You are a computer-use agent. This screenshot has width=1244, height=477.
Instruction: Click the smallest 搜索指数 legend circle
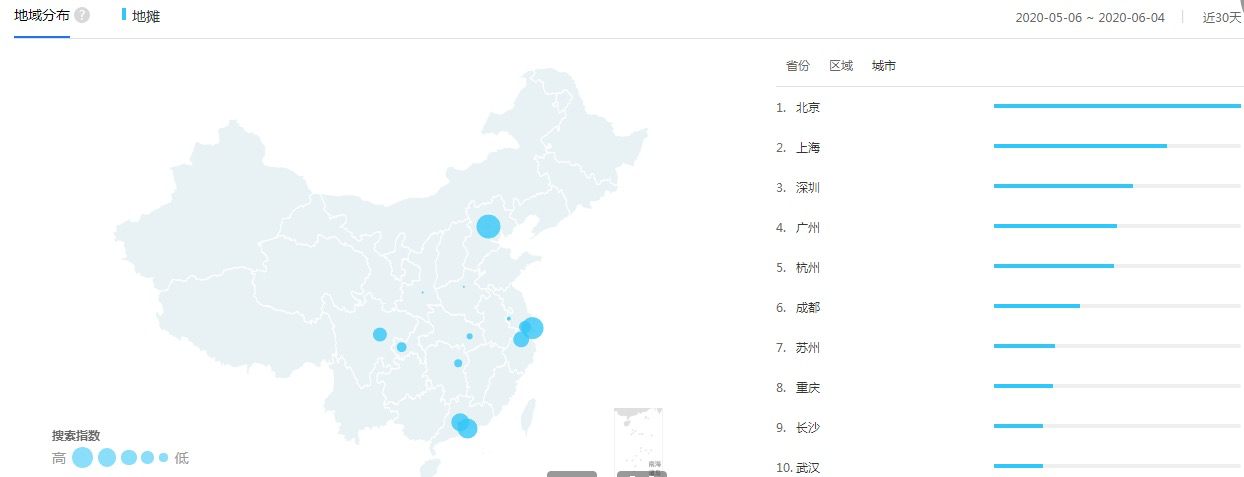[x=163, y=458]
